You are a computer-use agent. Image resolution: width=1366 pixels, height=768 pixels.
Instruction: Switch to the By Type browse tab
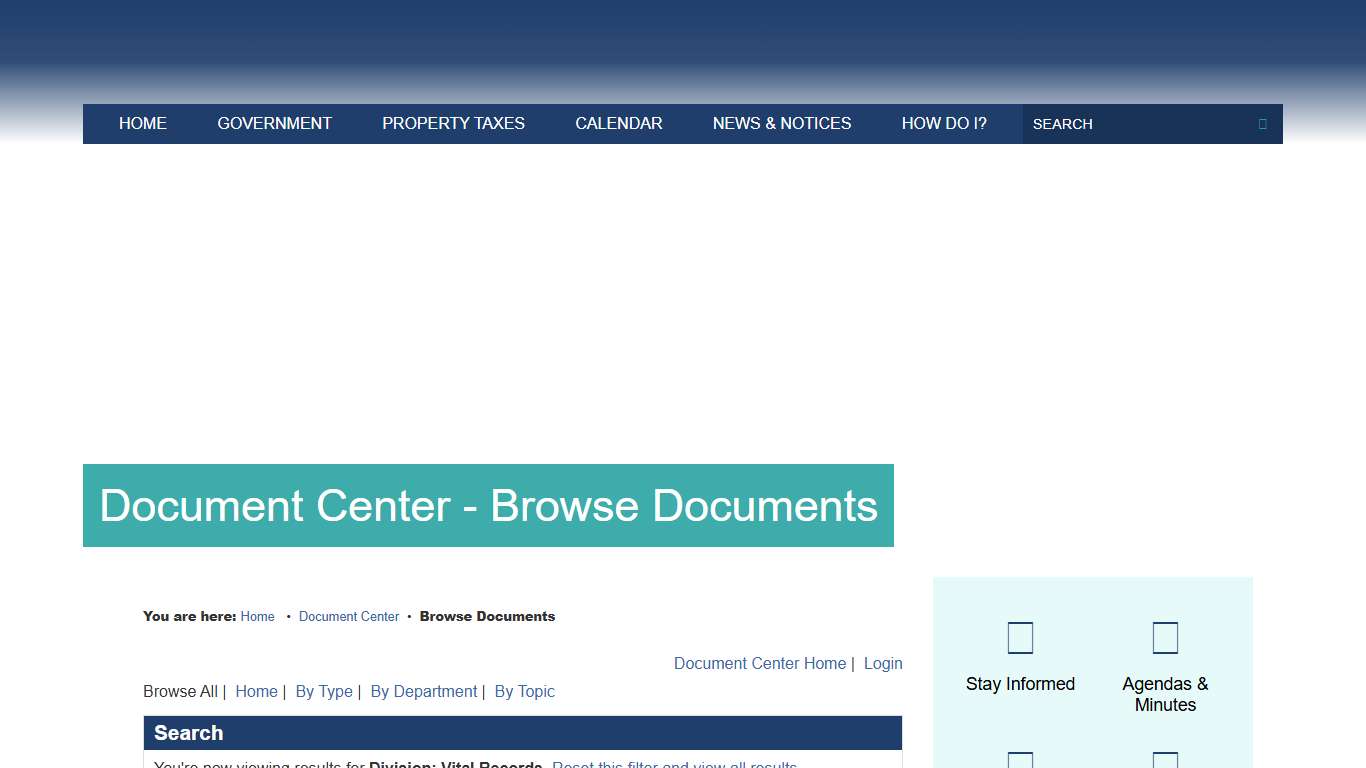324,691
